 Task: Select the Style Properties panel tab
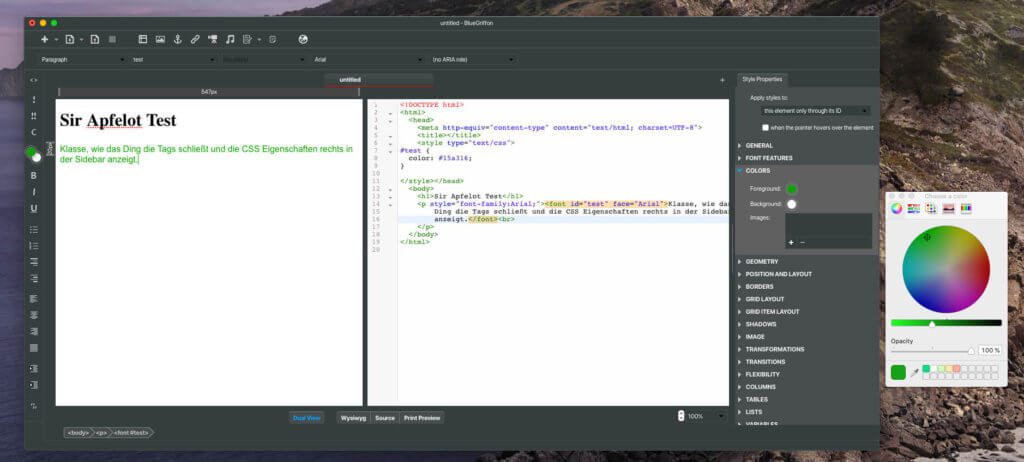[762, 79]
